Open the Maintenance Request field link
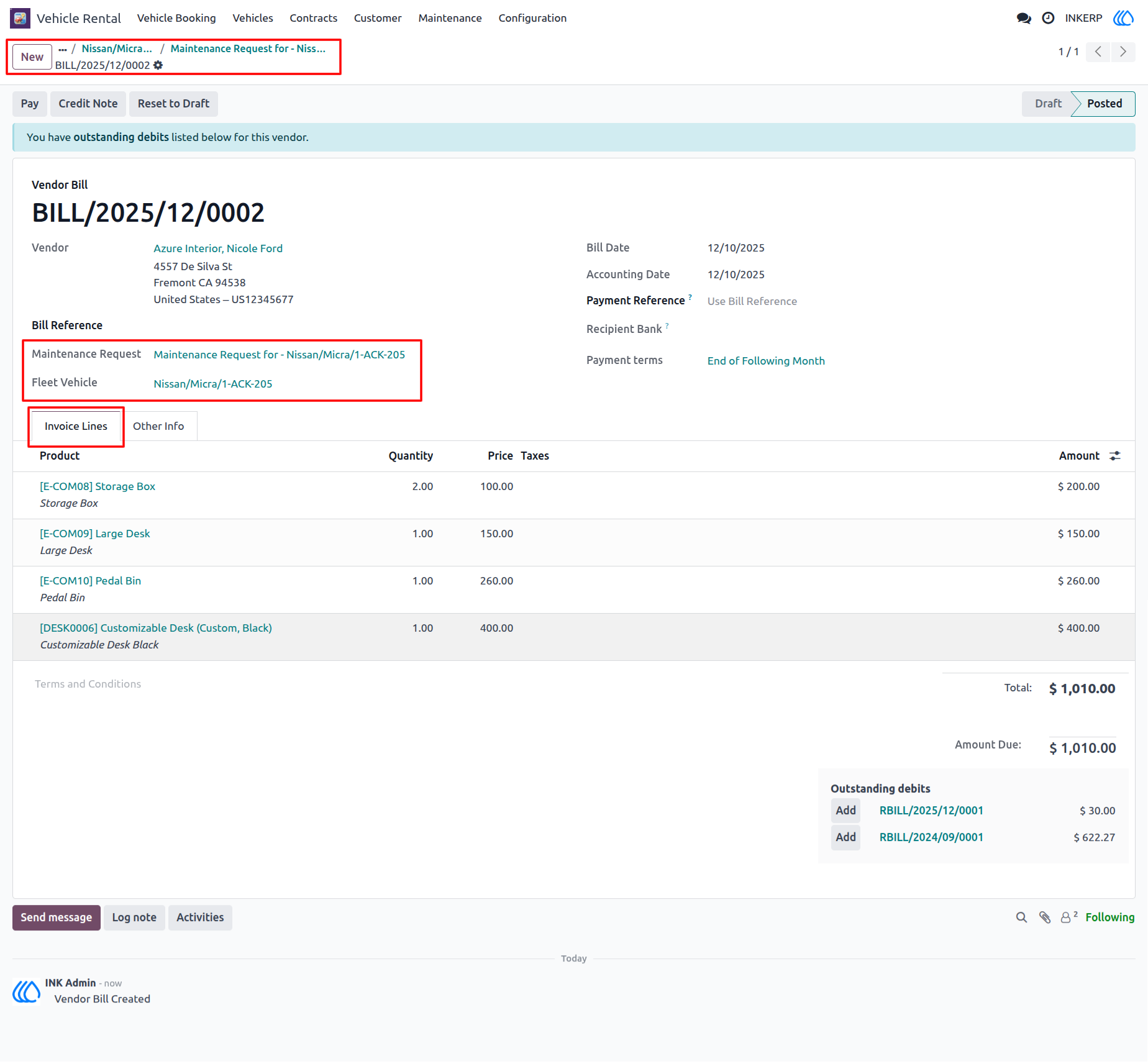 tap(280, 355)
